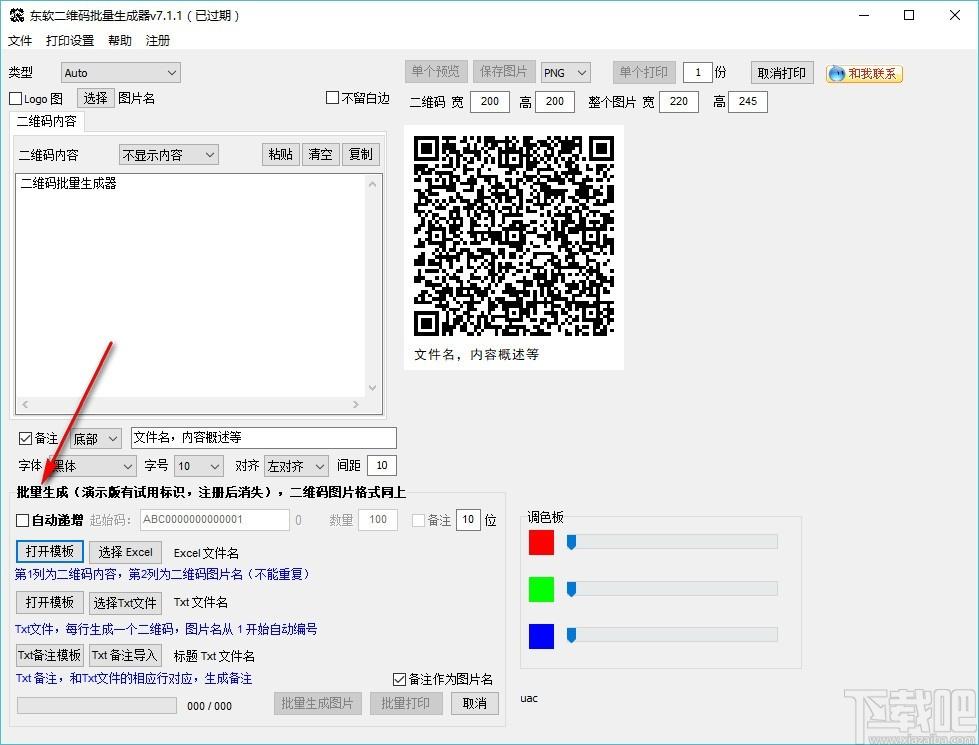This screenshot has height=745, width=979.
Task: Open the 字号 size dropdown
Action: pos(199,466)
